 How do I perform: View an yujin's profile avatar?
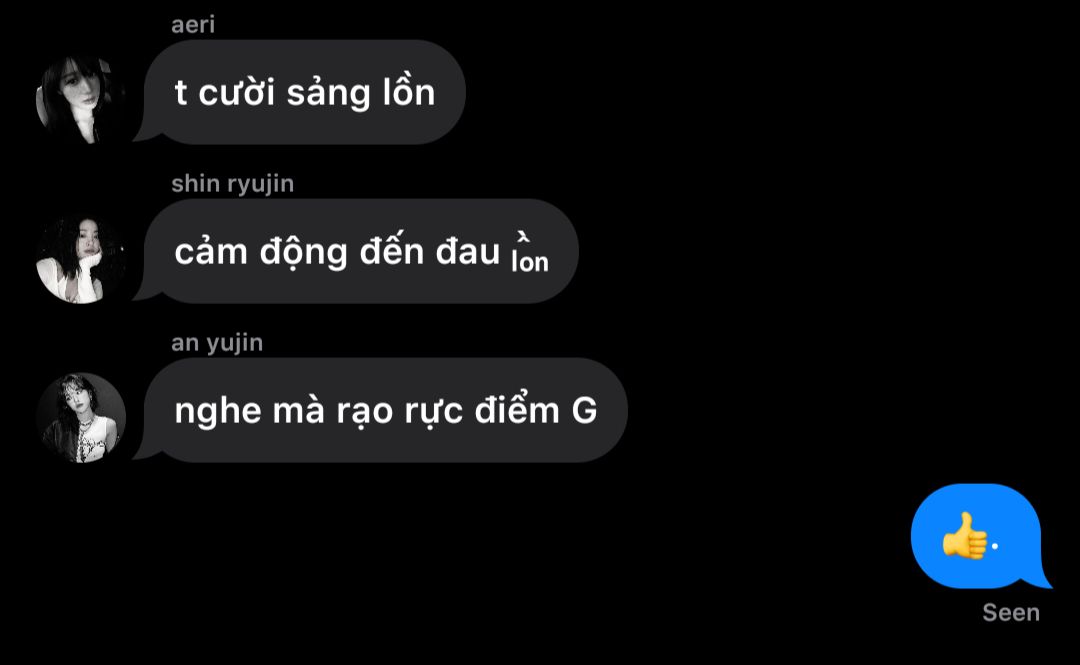point(81,418)
